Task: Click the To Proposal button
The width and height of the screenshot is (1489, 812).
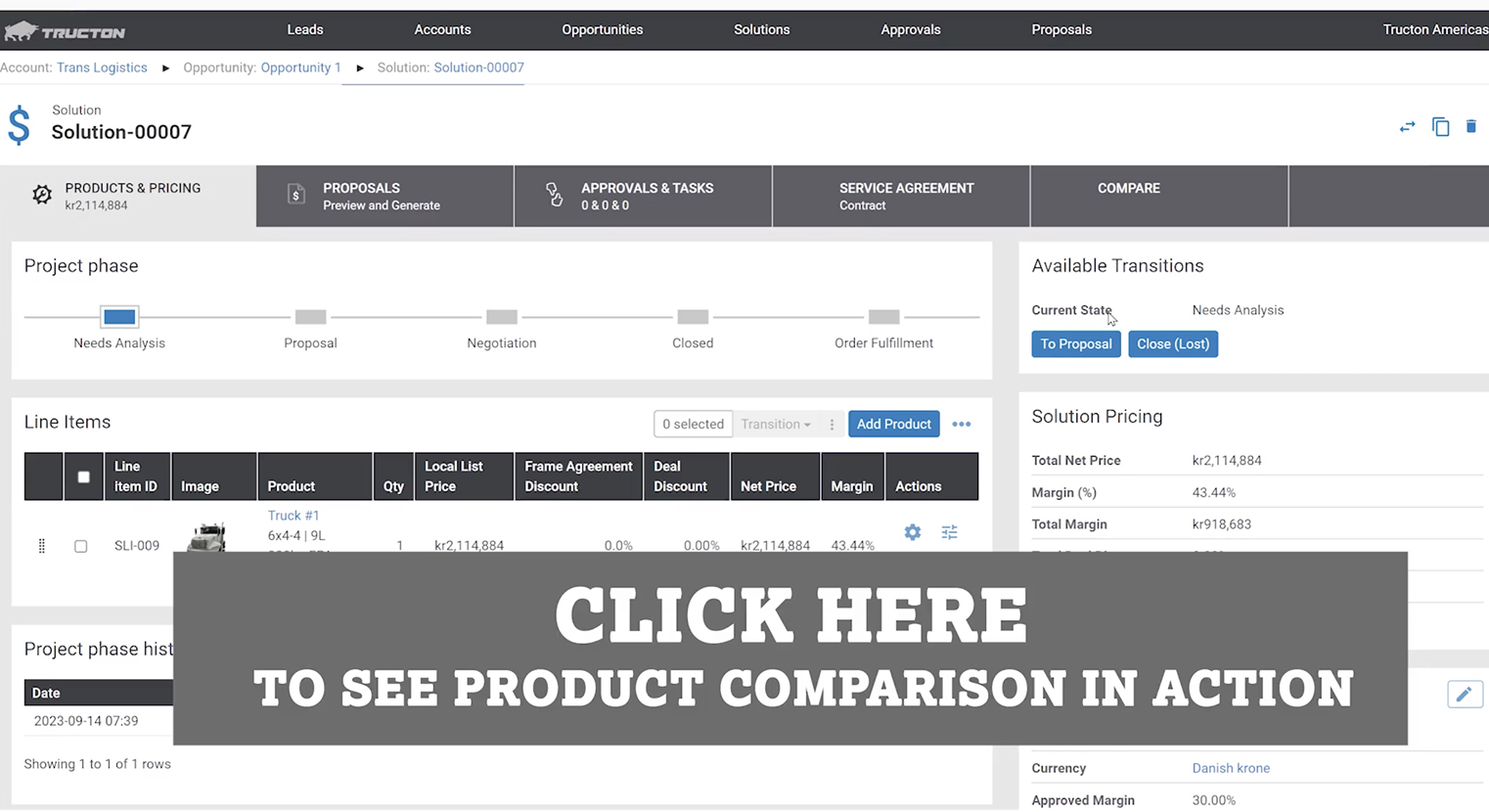Action: [1075, 344]
